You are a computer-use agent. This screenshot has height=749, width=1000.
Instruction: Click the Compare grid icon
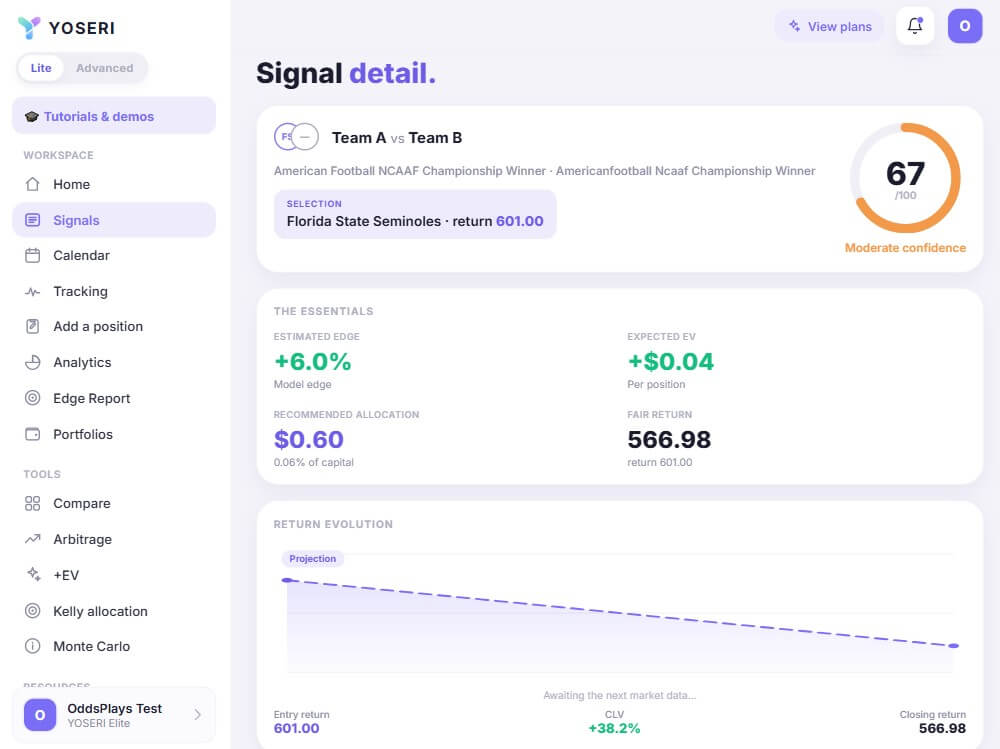(33, 503)
